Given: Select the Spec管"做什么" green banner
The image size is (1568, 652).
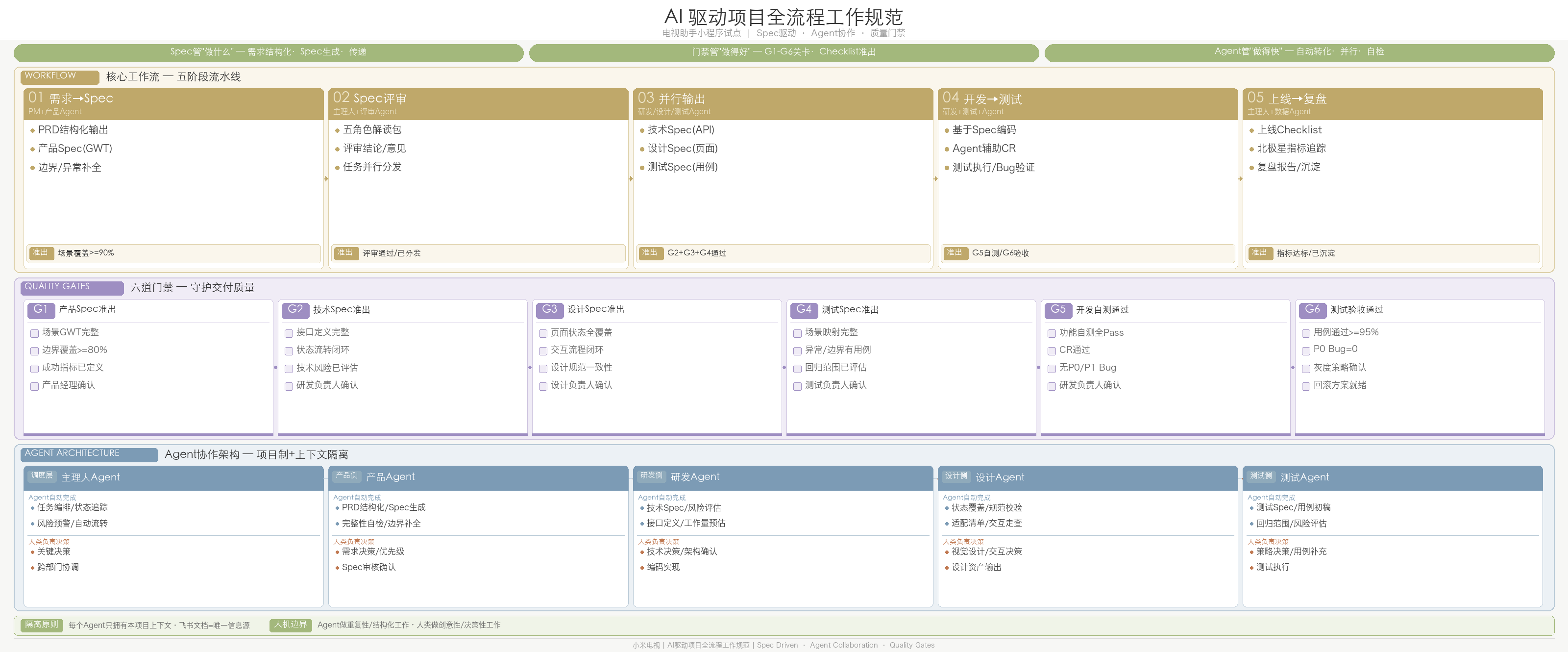Looking at the screenshot, I should click(269, 52).
